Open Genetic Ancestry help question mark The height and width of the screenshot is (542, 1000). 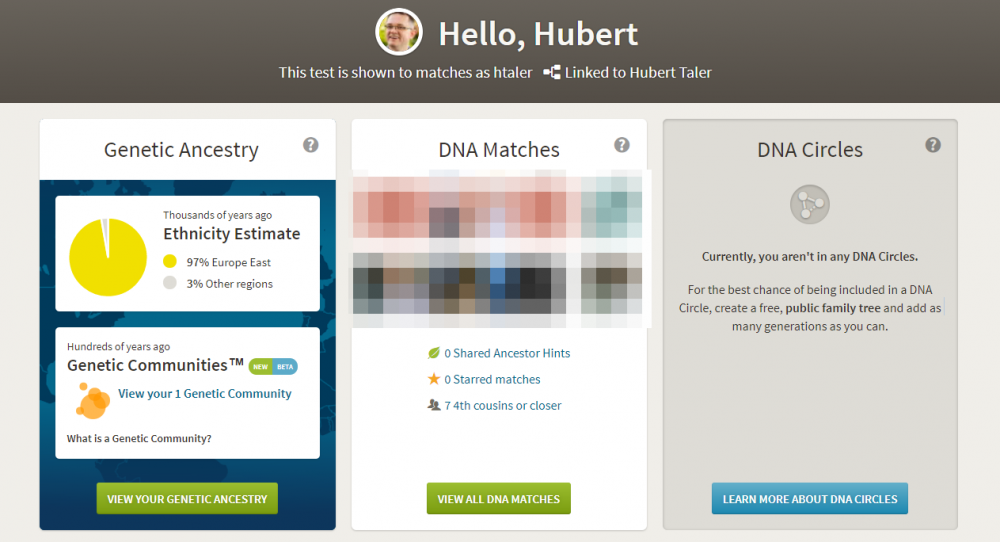pyautogui.click(x=311, y=145)
